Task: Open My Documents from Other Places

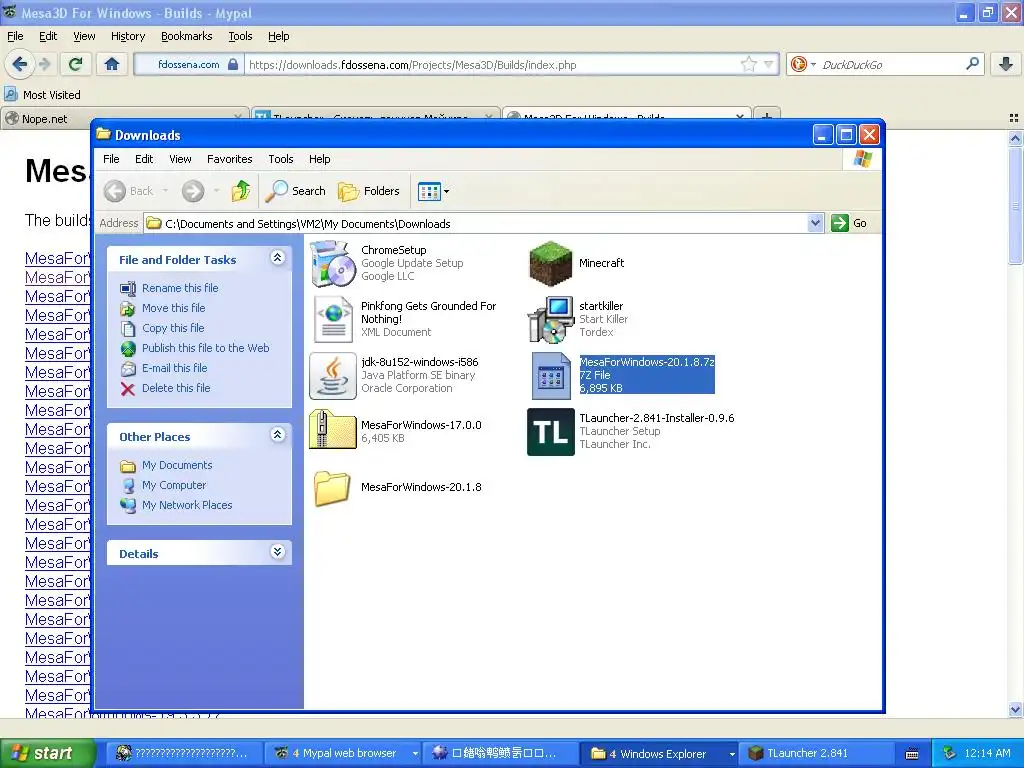Action: click(177, 466)
